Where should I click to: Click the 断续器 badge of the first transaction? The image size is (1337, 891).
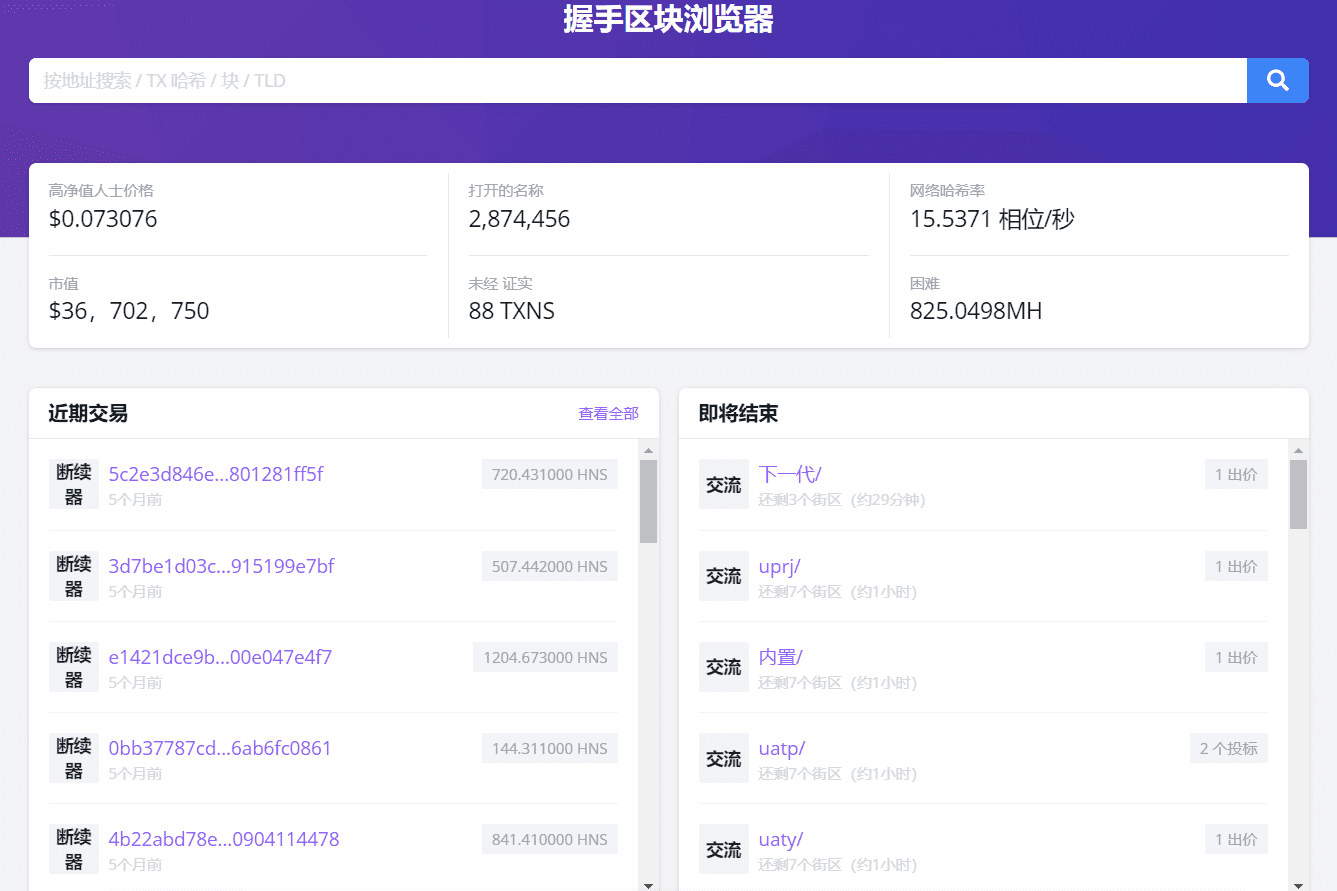pos(74,484)
